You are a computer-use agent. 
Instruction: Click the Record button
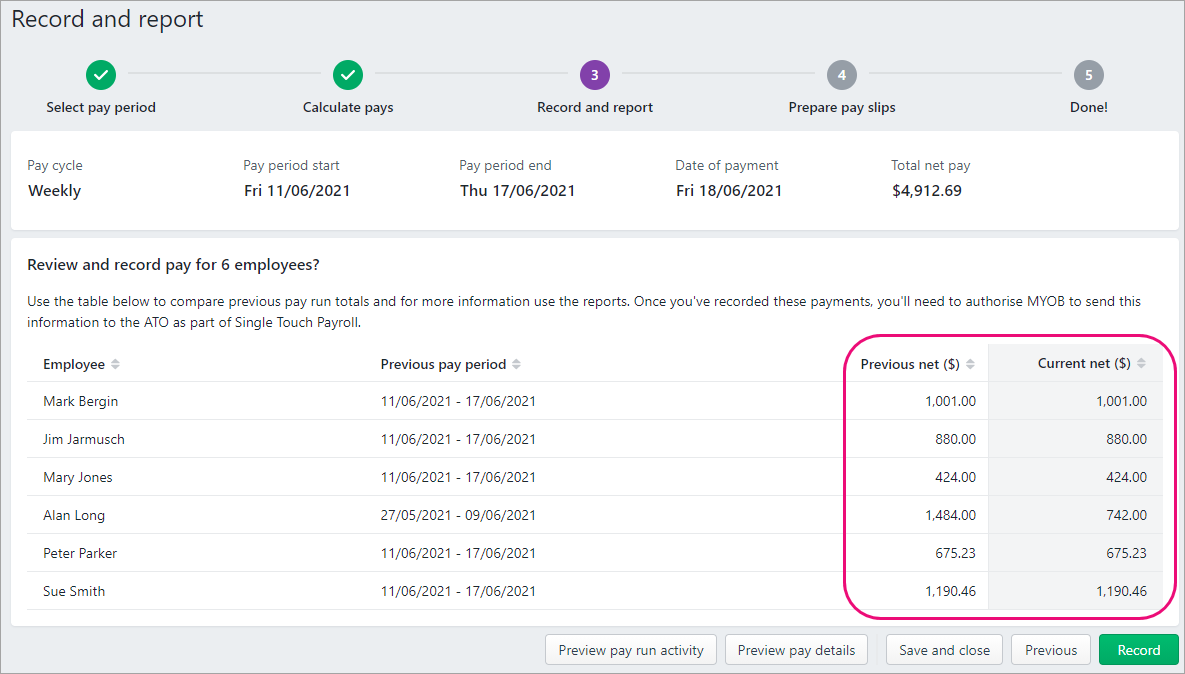[1138, 650]
